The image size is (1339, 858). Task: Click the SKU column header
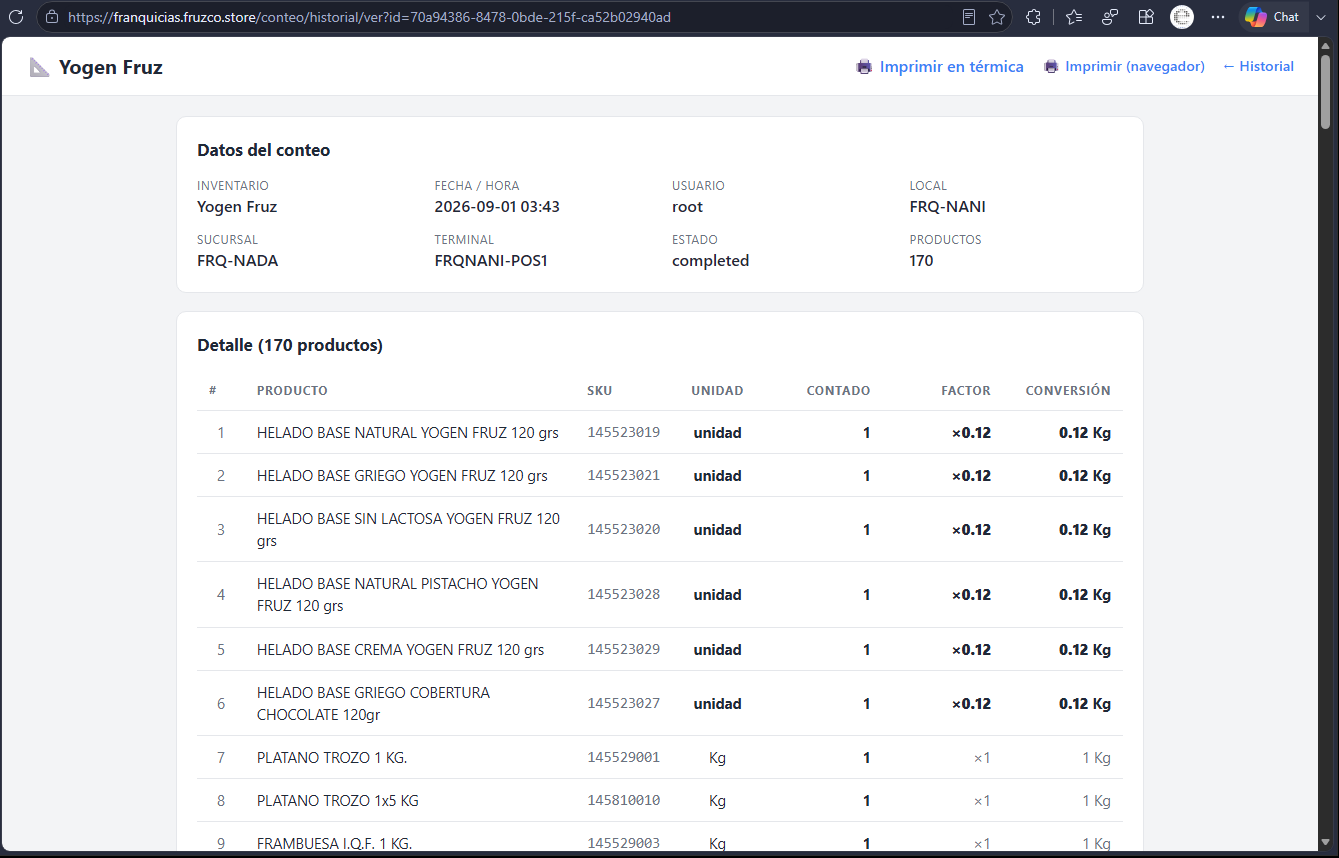pos(600,391)
